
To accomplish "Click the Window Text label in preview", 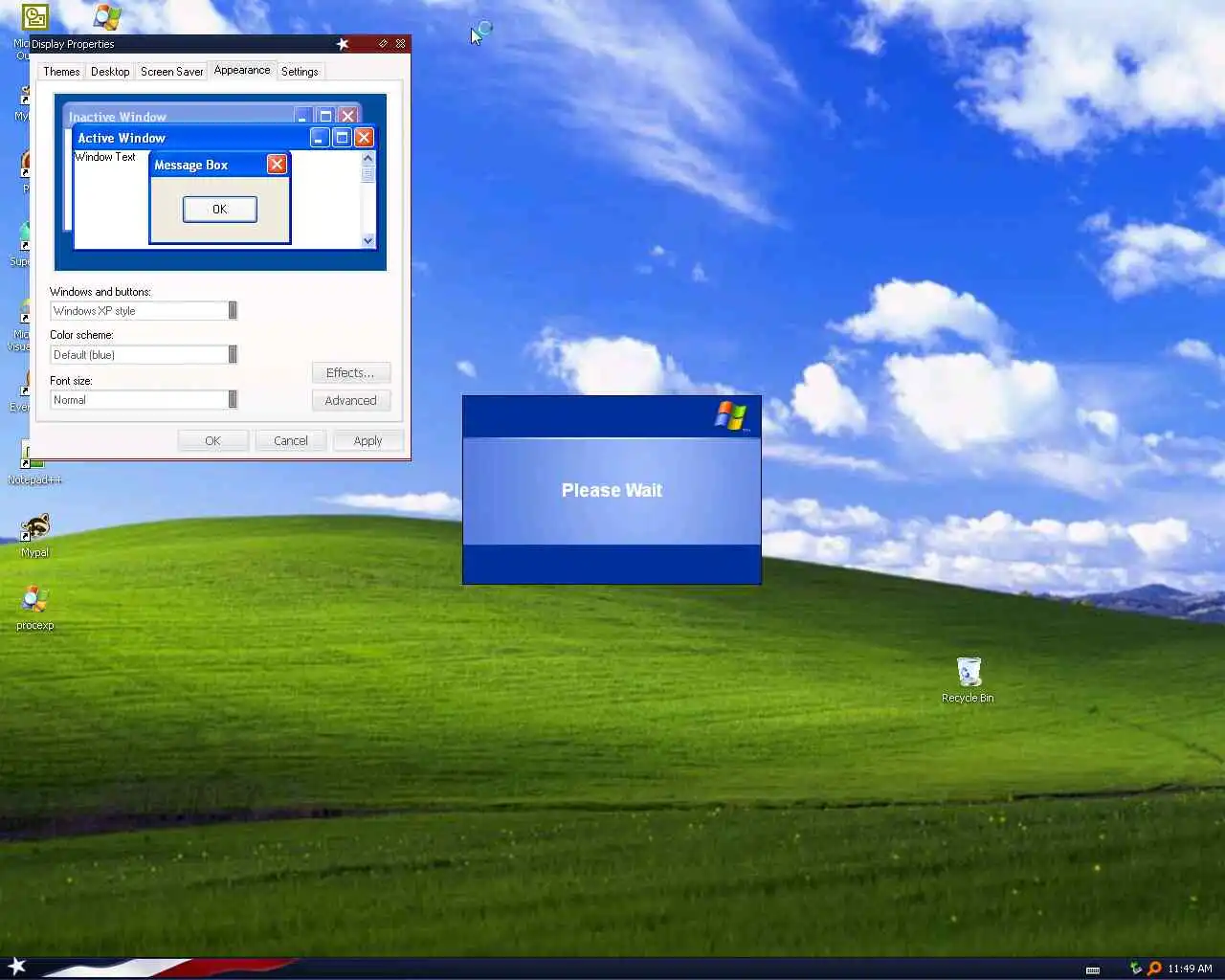I will tap(105, 157).
